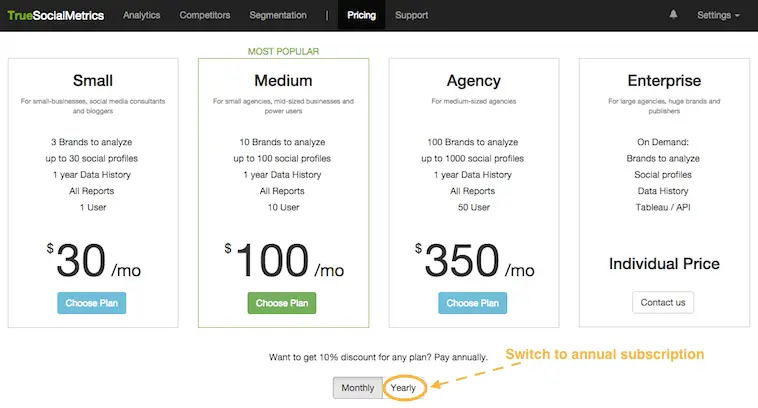Screen dimensions: 758x408
Task: Go to the Competitors page
Action: coord(205,15)
